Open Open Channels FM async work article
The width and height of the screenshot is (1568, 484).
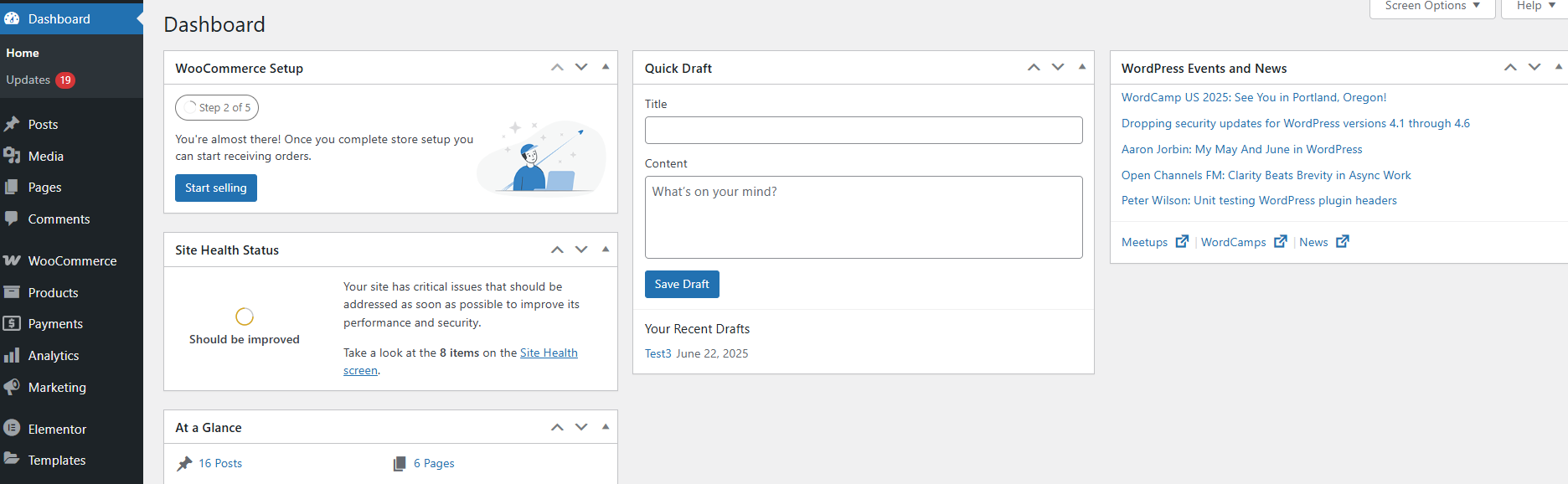click(x=1266, y=175)
